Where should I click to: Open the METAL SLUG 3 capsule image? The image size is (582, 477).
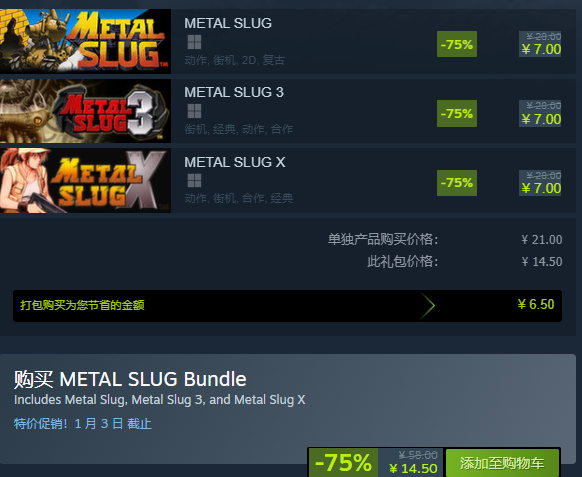coord(85,111)
